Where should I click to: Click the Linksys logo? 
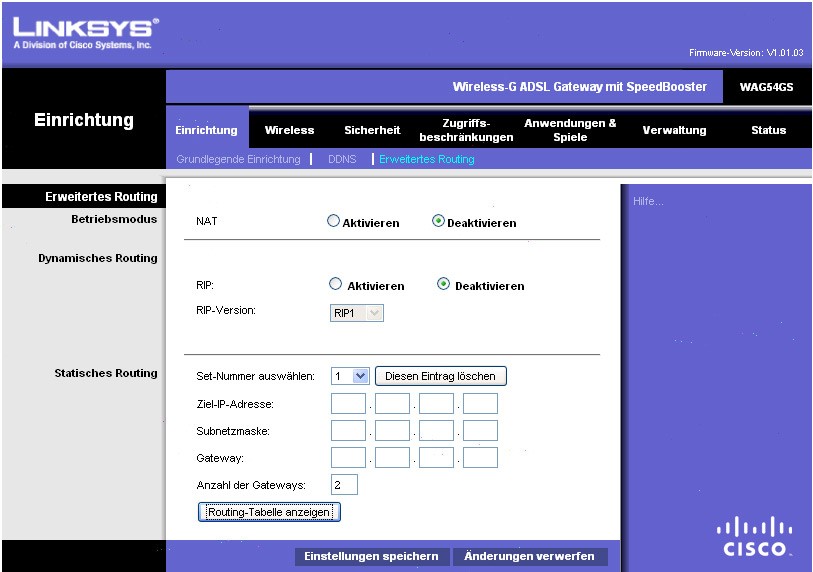[85, 30]
